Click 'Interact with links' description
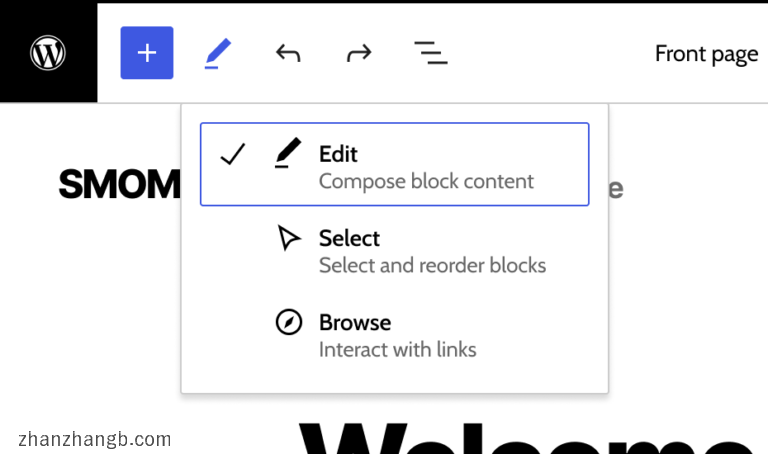Image resolution: width=768 pixels, height=454 pixels. [x=397, y=350]
